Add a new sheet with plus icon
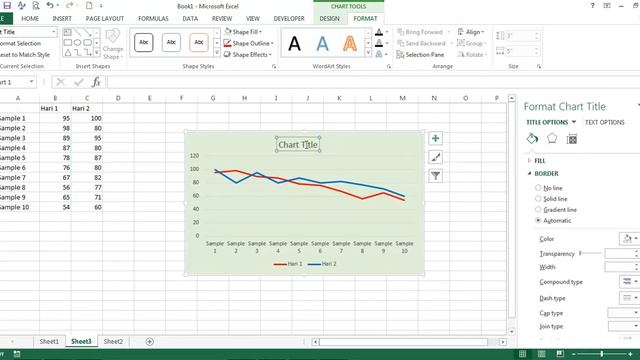This screenshot has height=360, width=640. (x=149, y=342)
